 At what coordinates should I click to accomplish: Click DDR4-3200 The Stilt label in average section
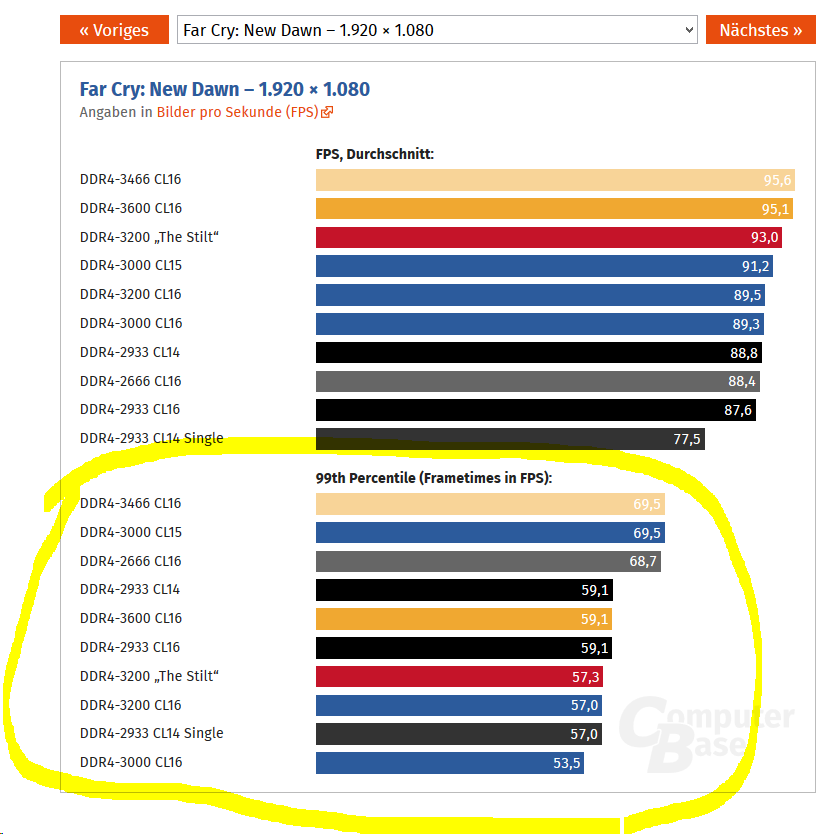coord(149,237)
